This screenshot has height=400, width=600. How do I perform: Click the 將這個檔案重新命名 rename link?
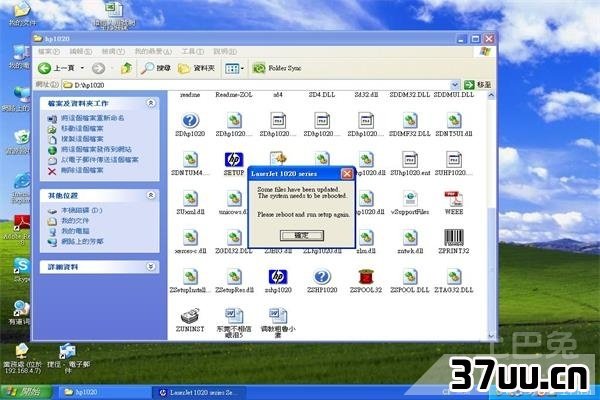93,118
